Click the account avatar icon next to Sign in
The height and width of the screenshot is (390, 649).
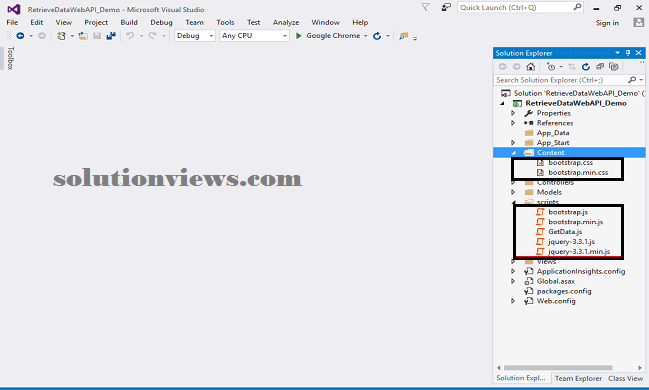coord(639,22)
